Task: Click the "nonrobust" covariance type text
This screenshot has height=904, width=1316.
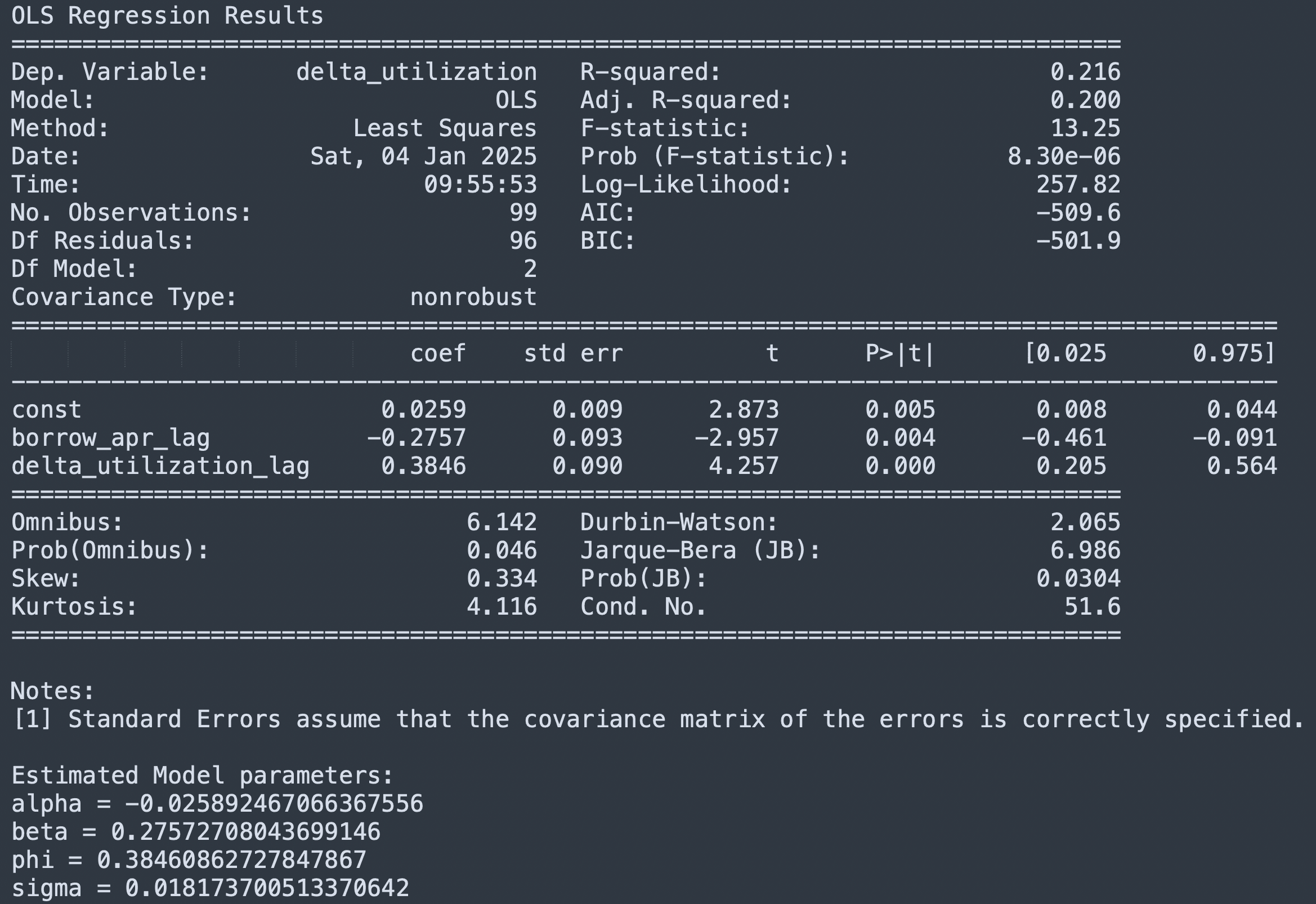Action: (473, 297)
